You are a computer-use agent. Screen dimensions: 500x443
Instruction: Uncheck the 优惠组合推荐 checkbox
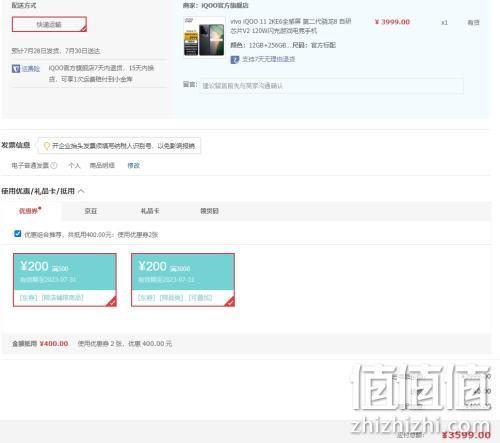tap(18, 234)
